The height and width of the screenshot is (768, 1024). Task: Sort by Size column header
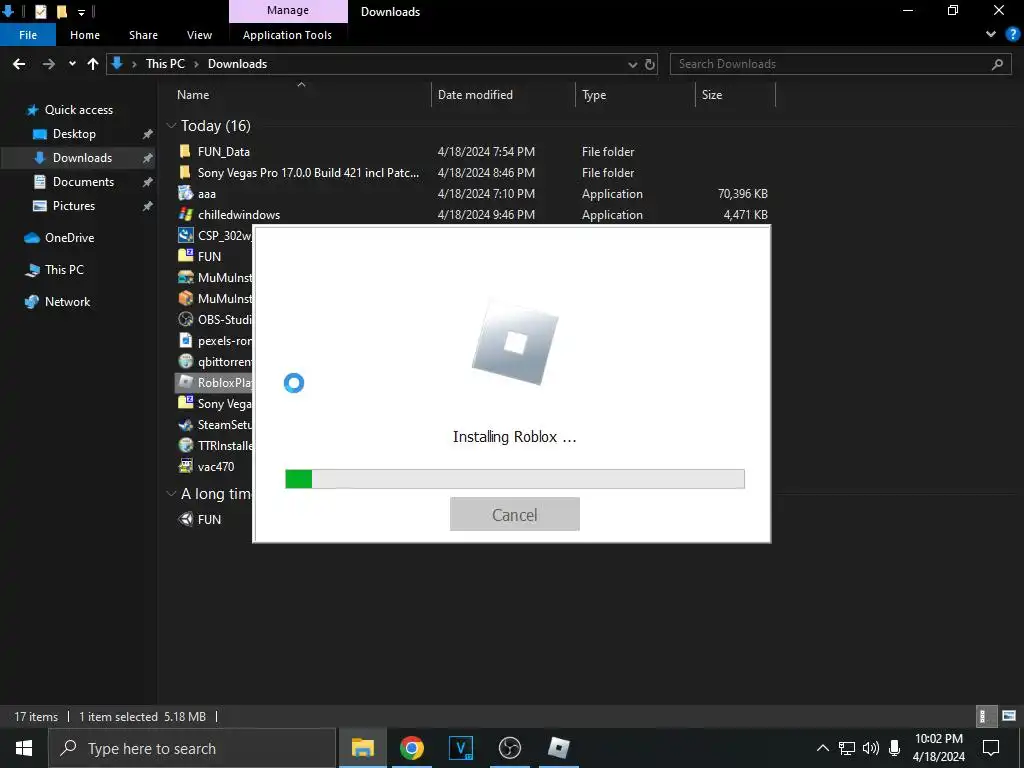point(712,95)
